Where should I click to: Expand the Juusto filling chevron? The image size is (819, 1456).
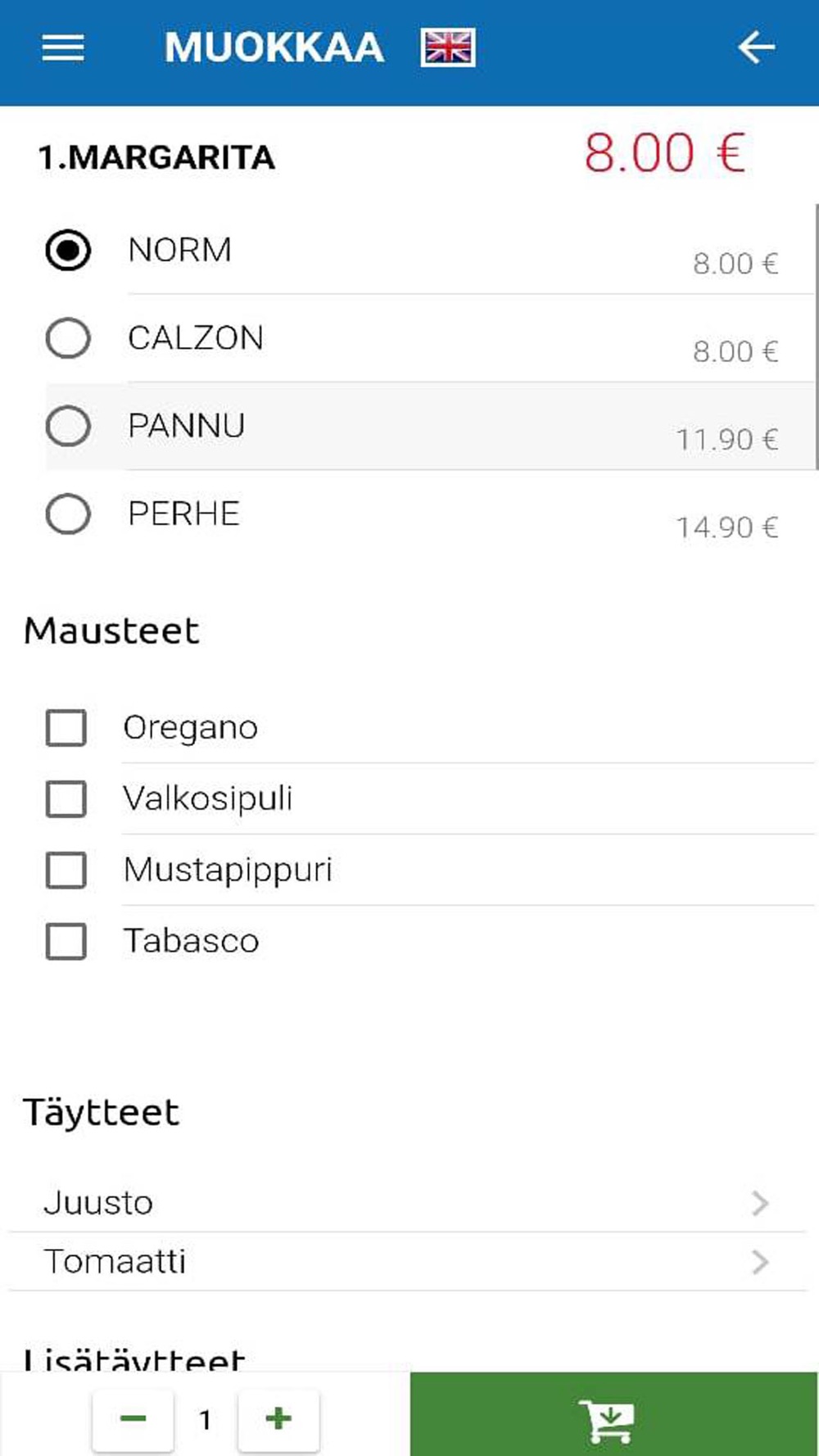point(760,1203)
